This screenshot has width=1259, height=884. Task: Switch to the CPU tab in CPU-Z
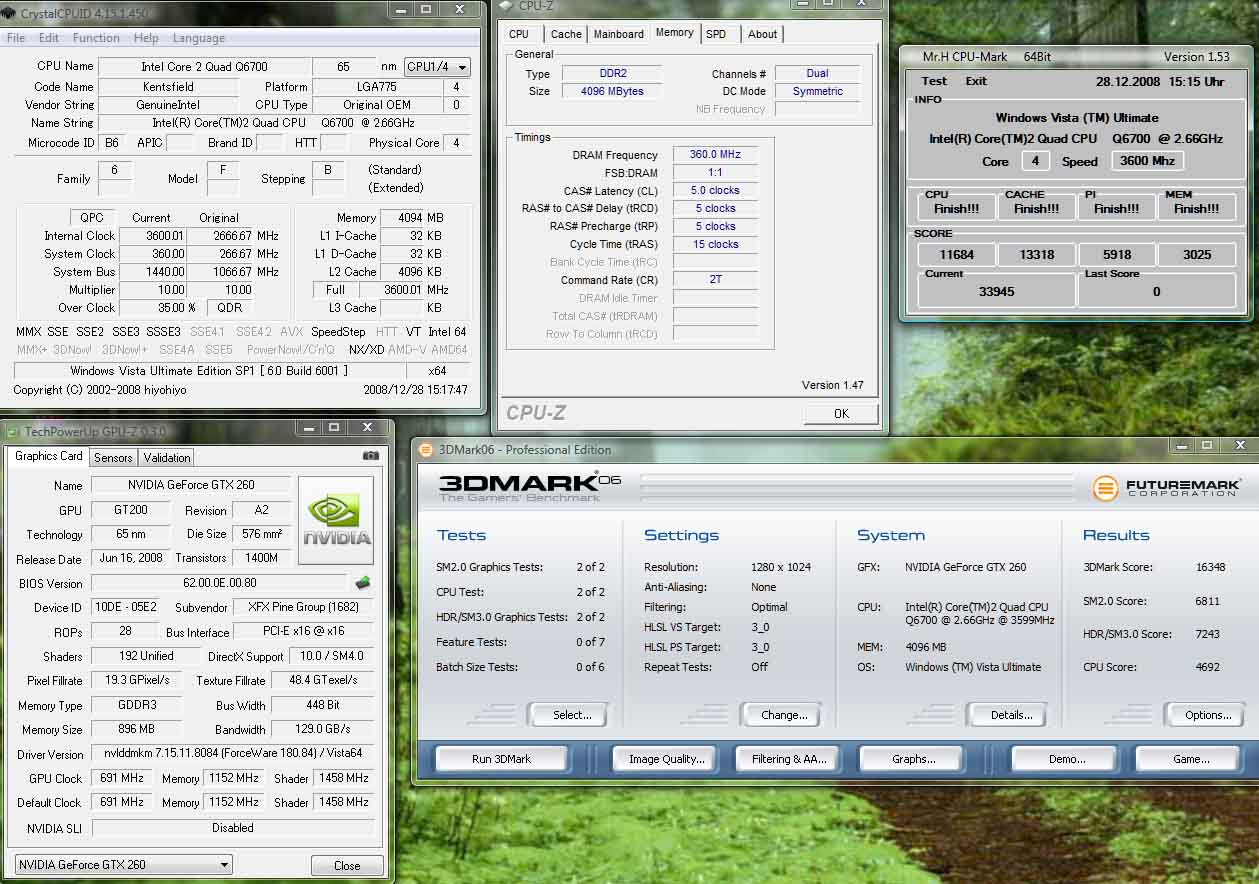point(519,34)
